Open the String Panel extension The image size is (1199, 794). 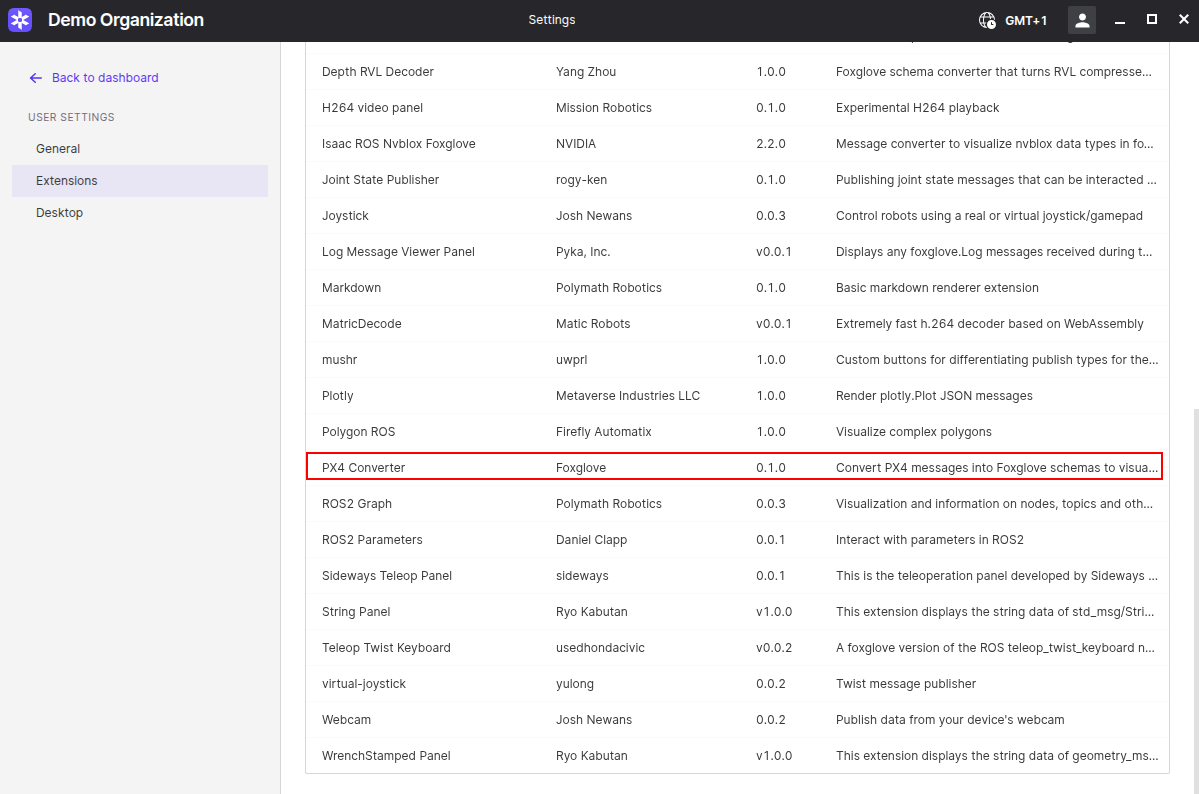[737, 611]
